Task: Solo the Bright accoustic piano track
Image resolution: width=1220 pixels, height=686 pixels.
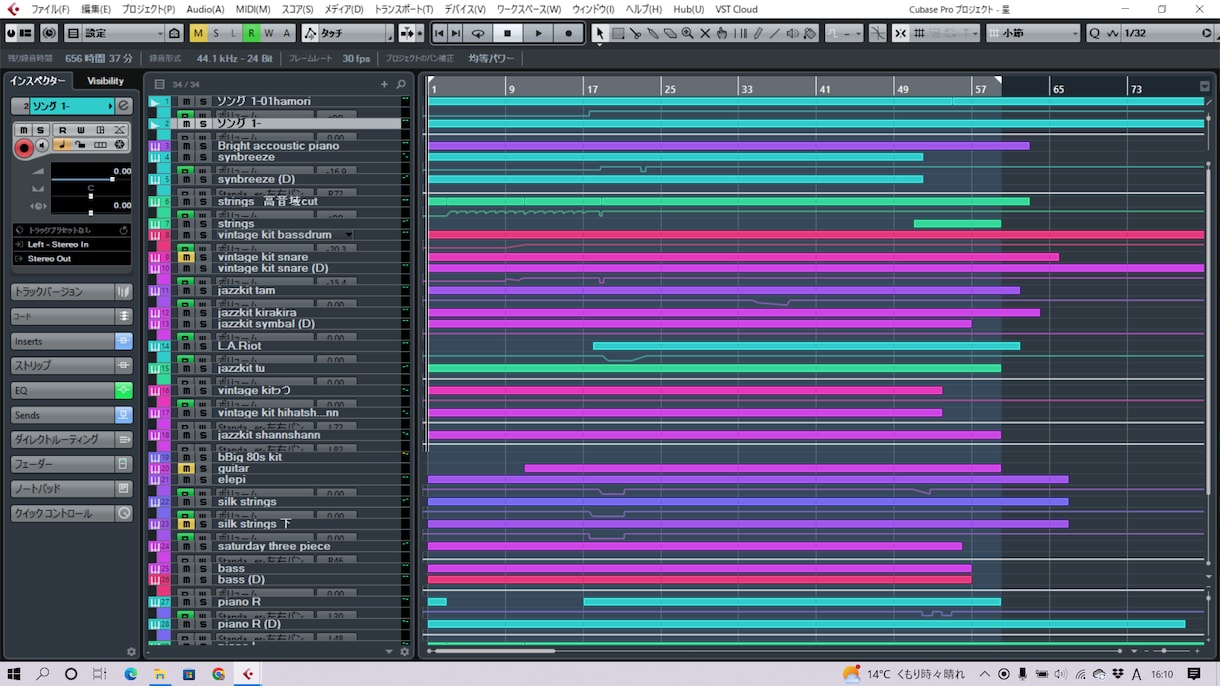Action: click(x=202, y=146)
